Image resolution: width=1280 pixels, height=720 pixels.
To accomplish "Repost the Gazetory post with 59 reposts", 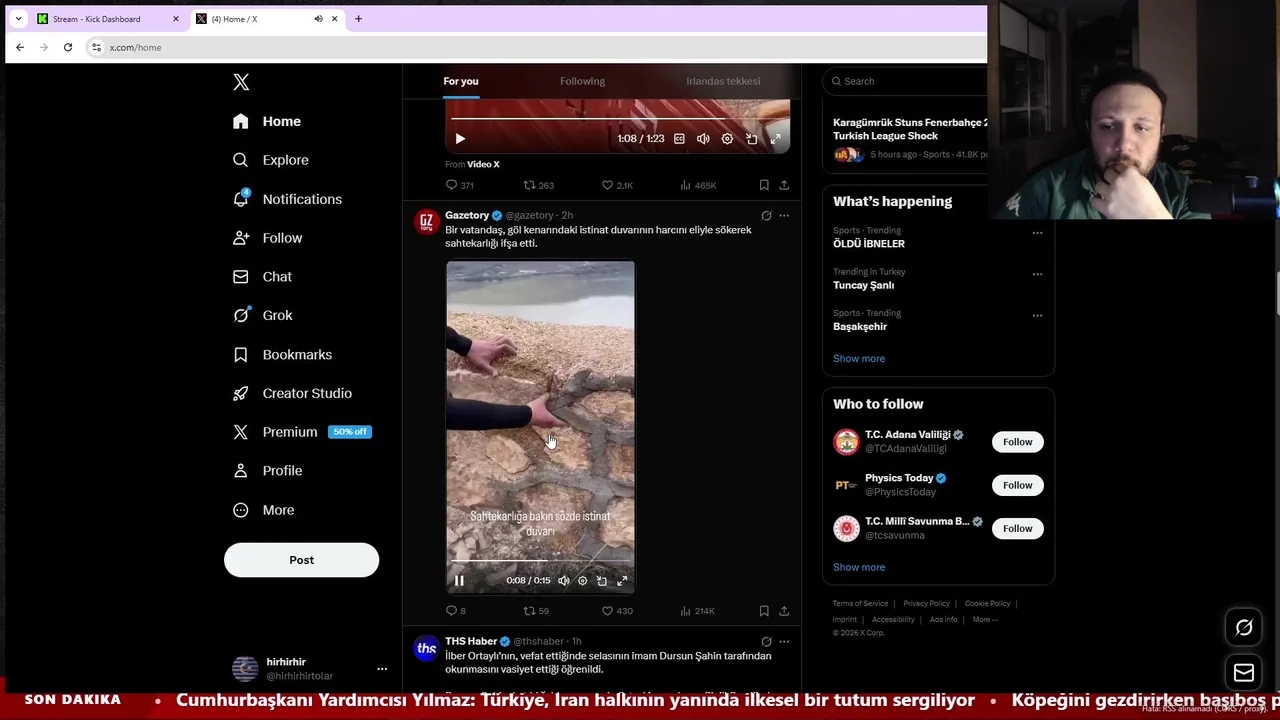I will pyautogui.click(x=536, y=611).
